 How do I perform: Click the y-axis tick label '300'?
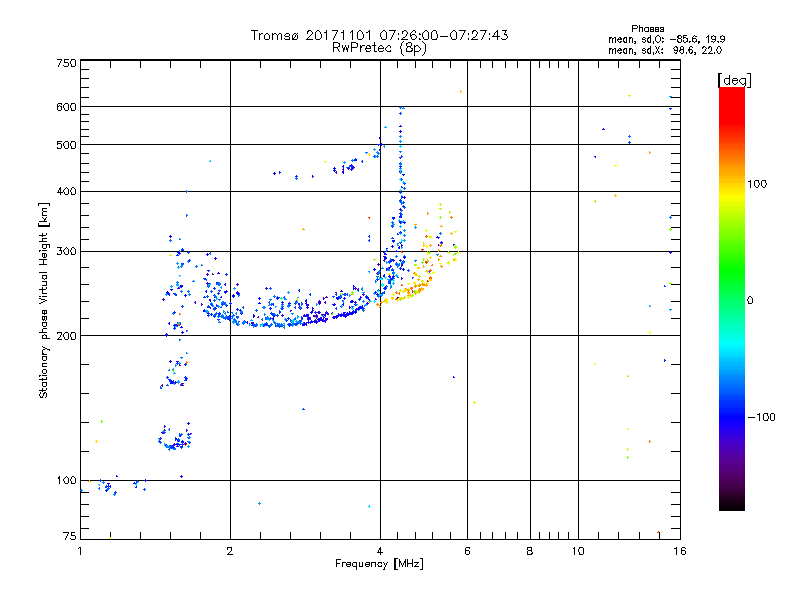point(67,252)
